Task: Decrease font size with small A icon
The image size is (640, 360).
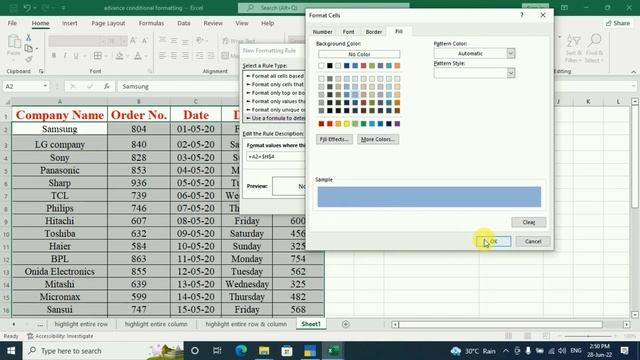Action: click(144, 40)
